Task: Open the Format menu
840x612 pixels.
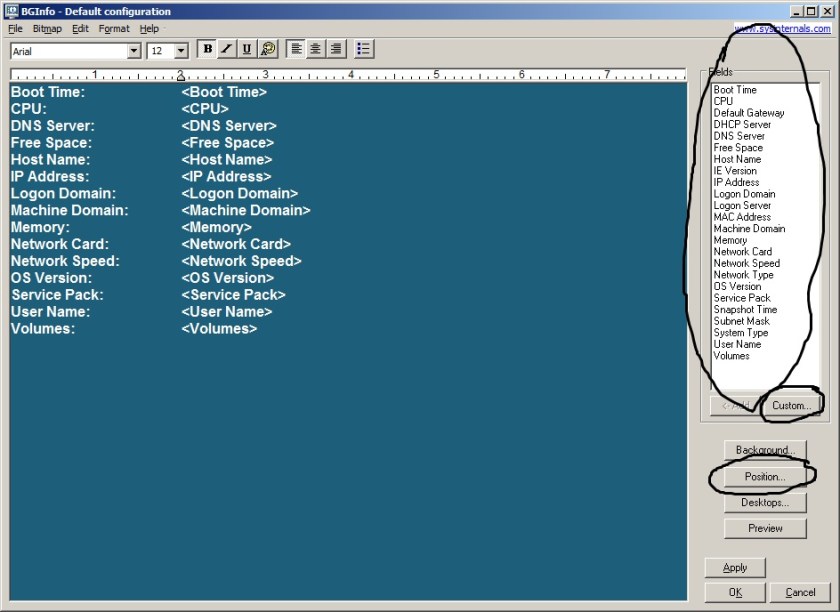Action: pos(114,29)
